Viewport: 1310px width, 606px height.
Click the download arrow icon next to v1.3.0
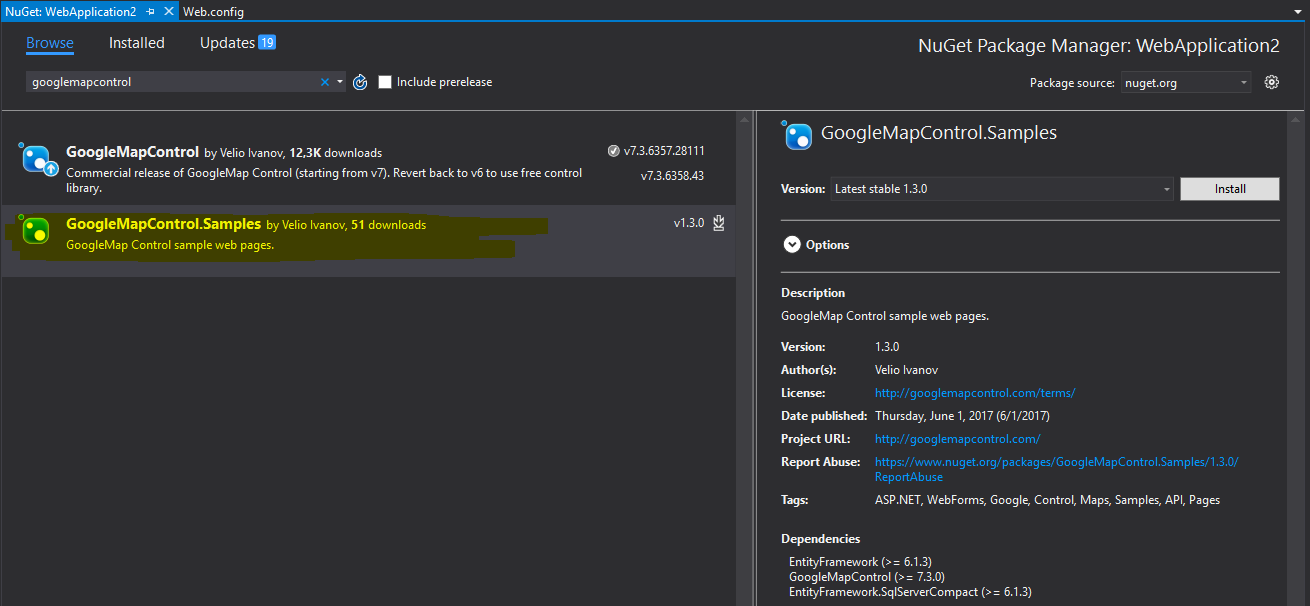tap(718, 224)
